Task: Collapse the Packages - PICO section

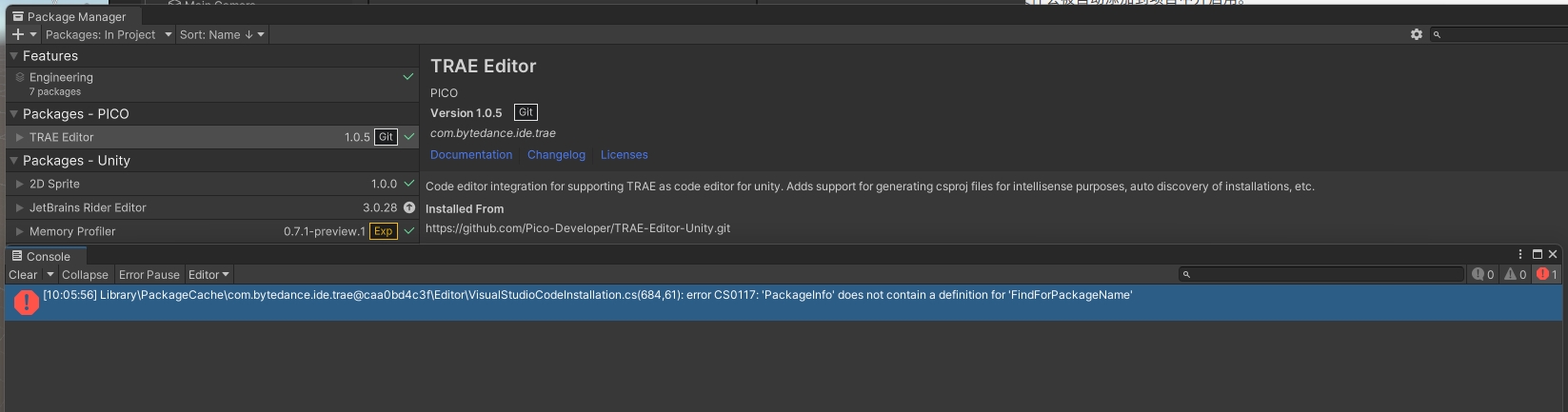Action: point(14,113)
